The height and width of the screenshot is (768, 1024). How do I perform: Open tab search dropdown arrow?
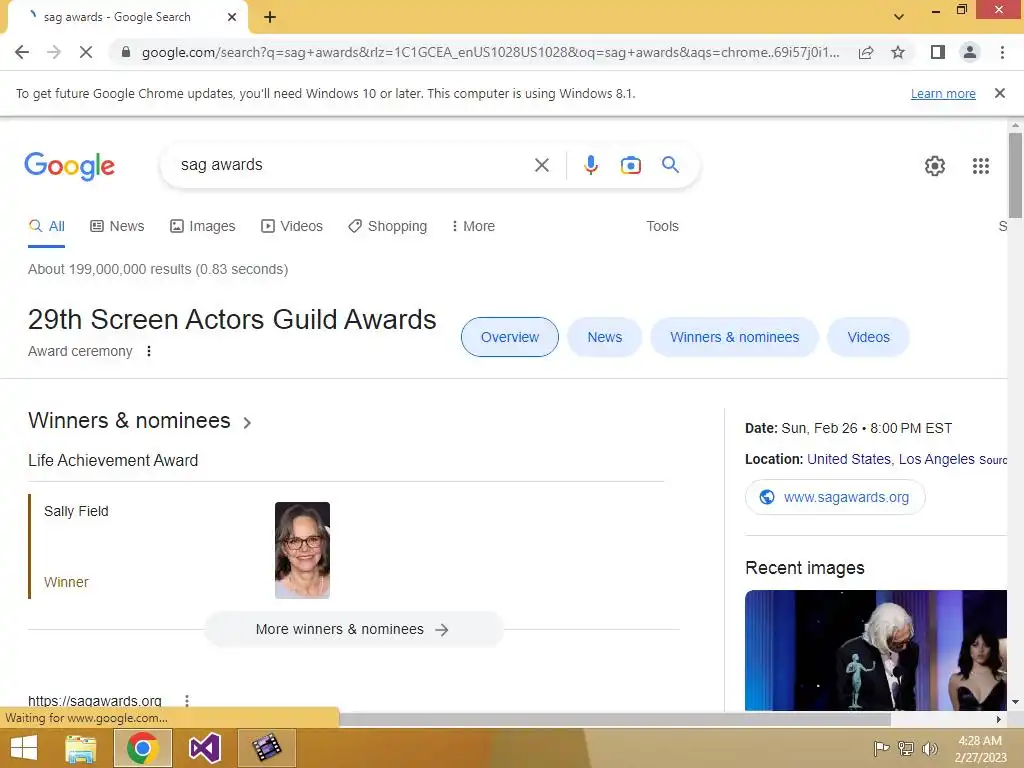(x=899, y=17)
